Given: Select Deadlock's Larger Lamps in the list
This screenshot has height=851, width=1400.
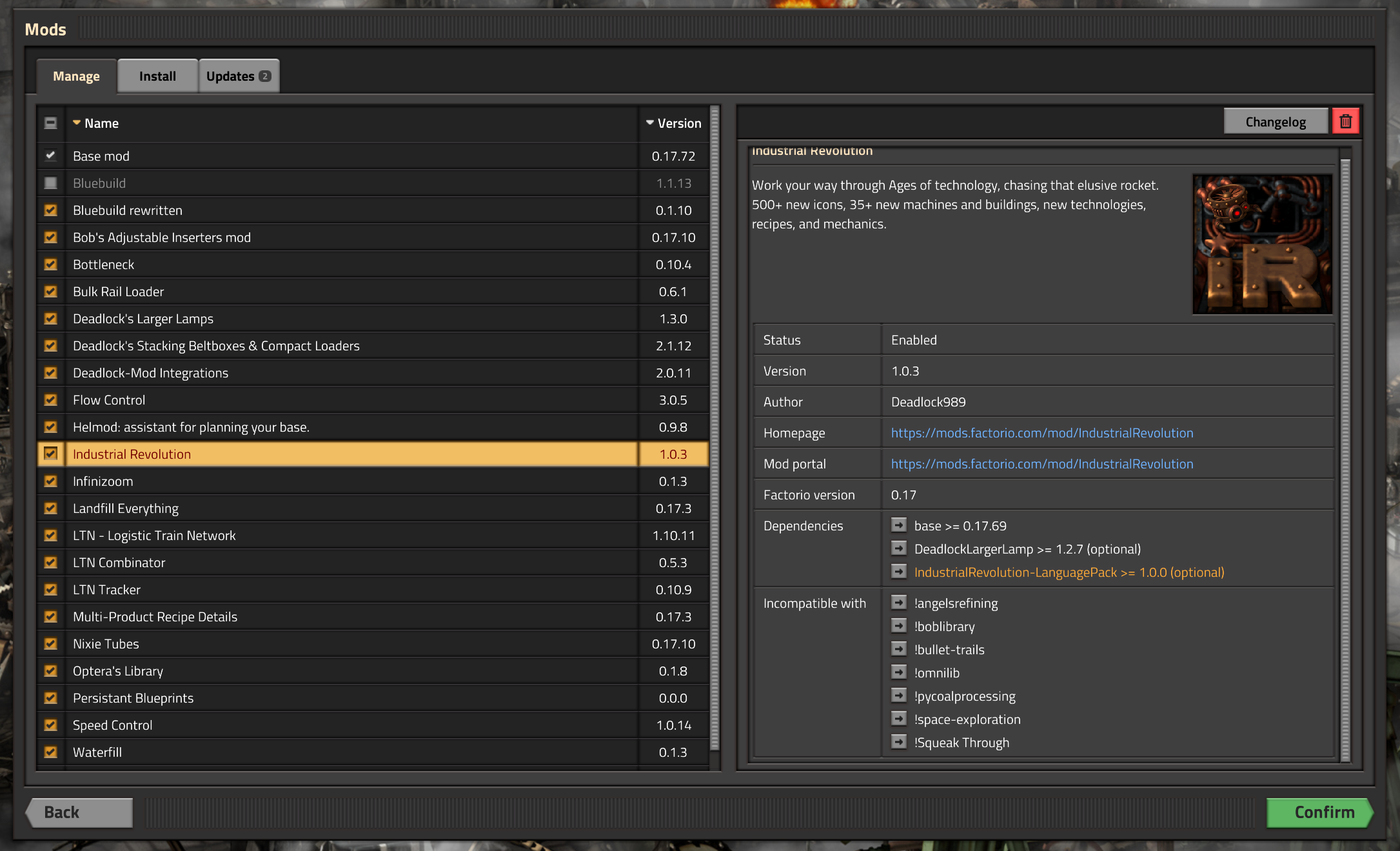Looking at the screenshot, I should pos(351,319).
